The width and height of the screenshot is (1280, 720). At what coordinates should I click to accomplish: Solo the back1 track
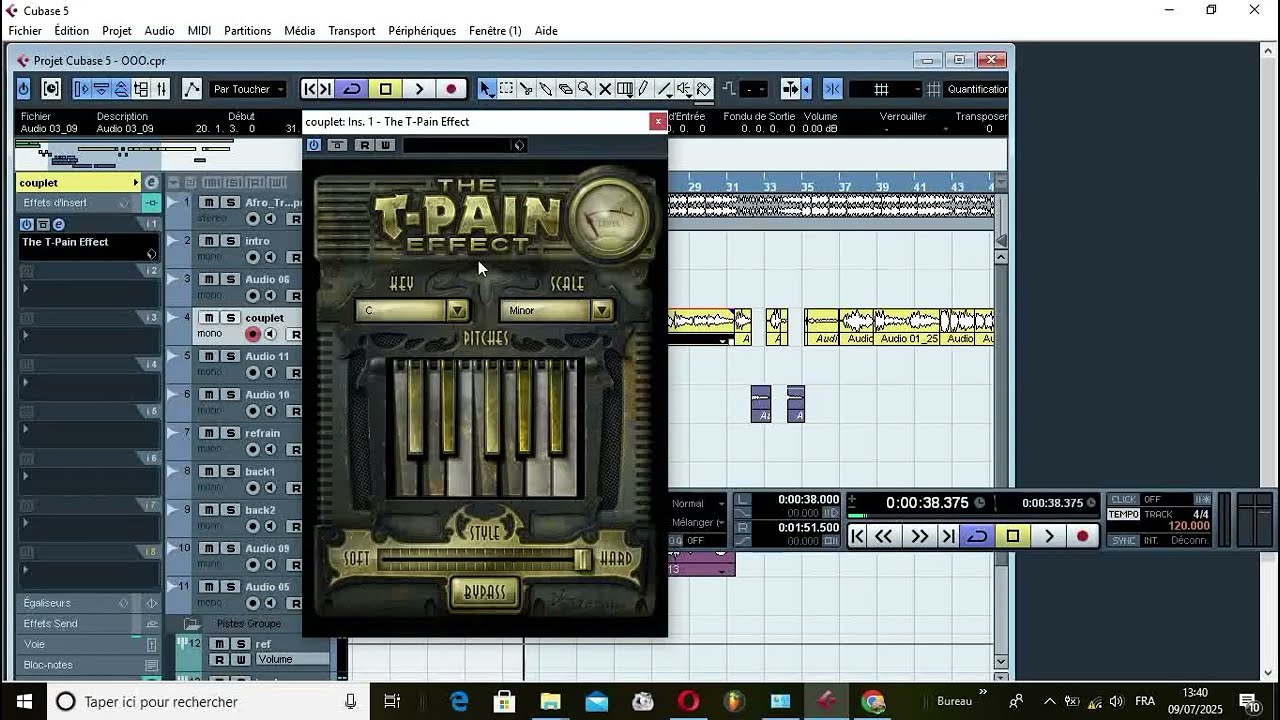pos(229,471)
